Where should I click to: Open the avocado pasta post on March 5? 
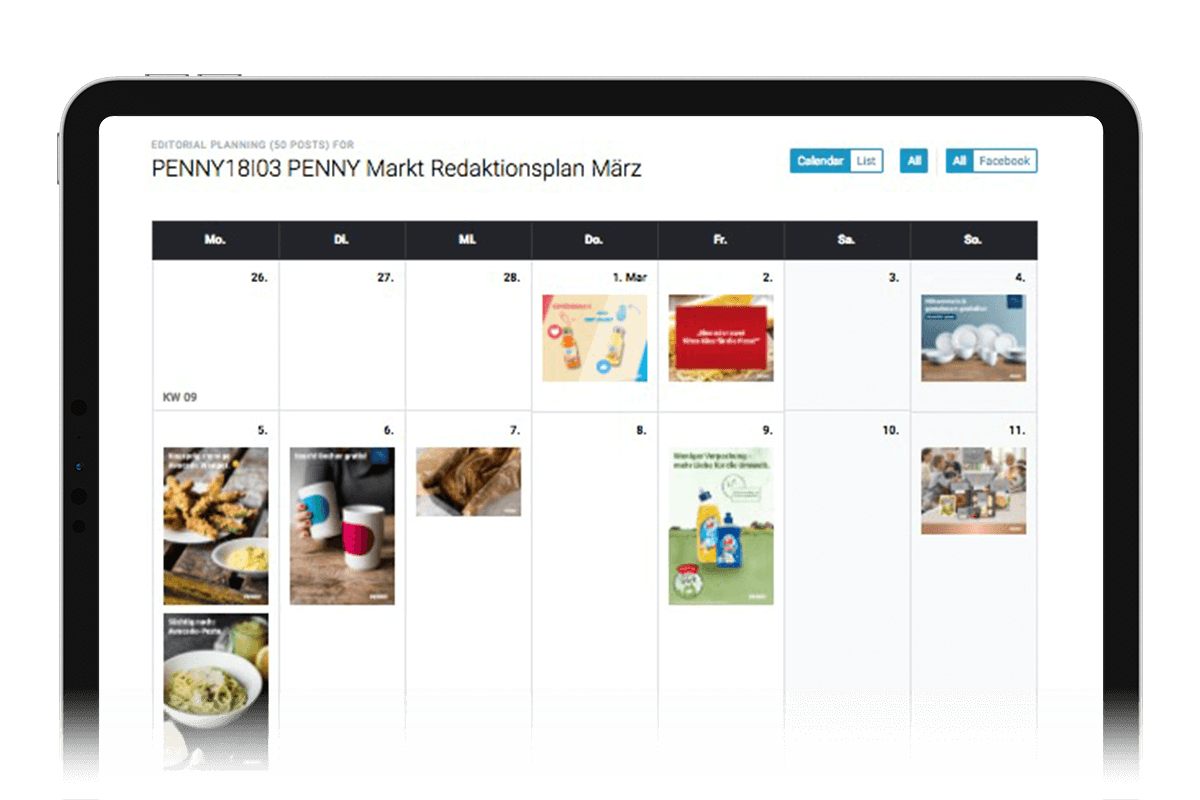216,691
